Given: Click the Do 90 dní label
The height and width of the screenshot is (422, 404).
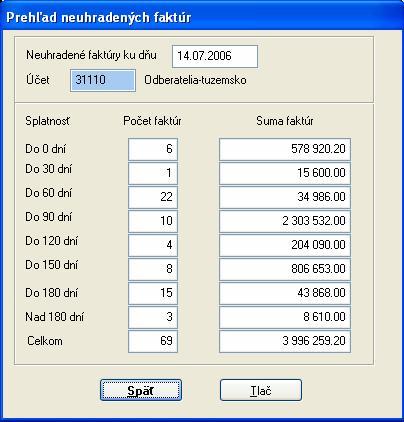Looking at the screenshot, I should 49,217.
